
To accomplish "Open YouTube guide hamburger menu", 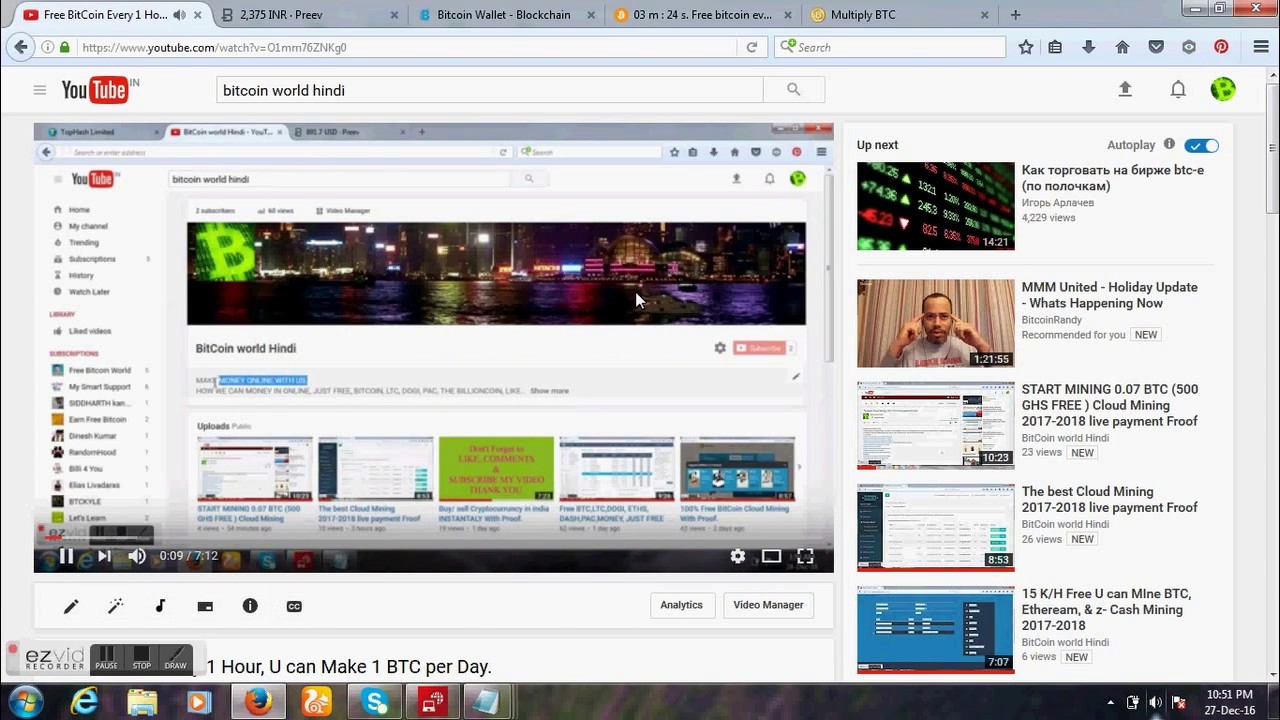I will (40, 90).
